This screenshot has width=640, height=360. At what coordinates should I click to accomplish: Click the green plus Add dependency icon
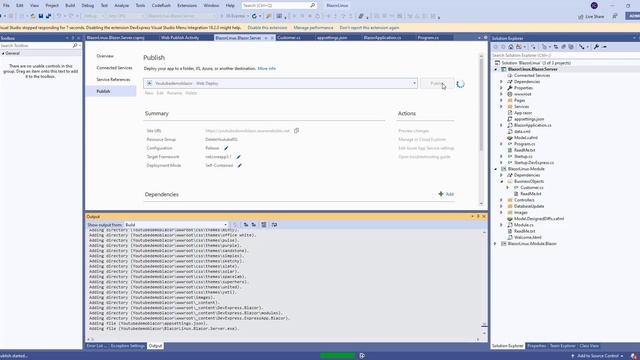click(441, 194)
